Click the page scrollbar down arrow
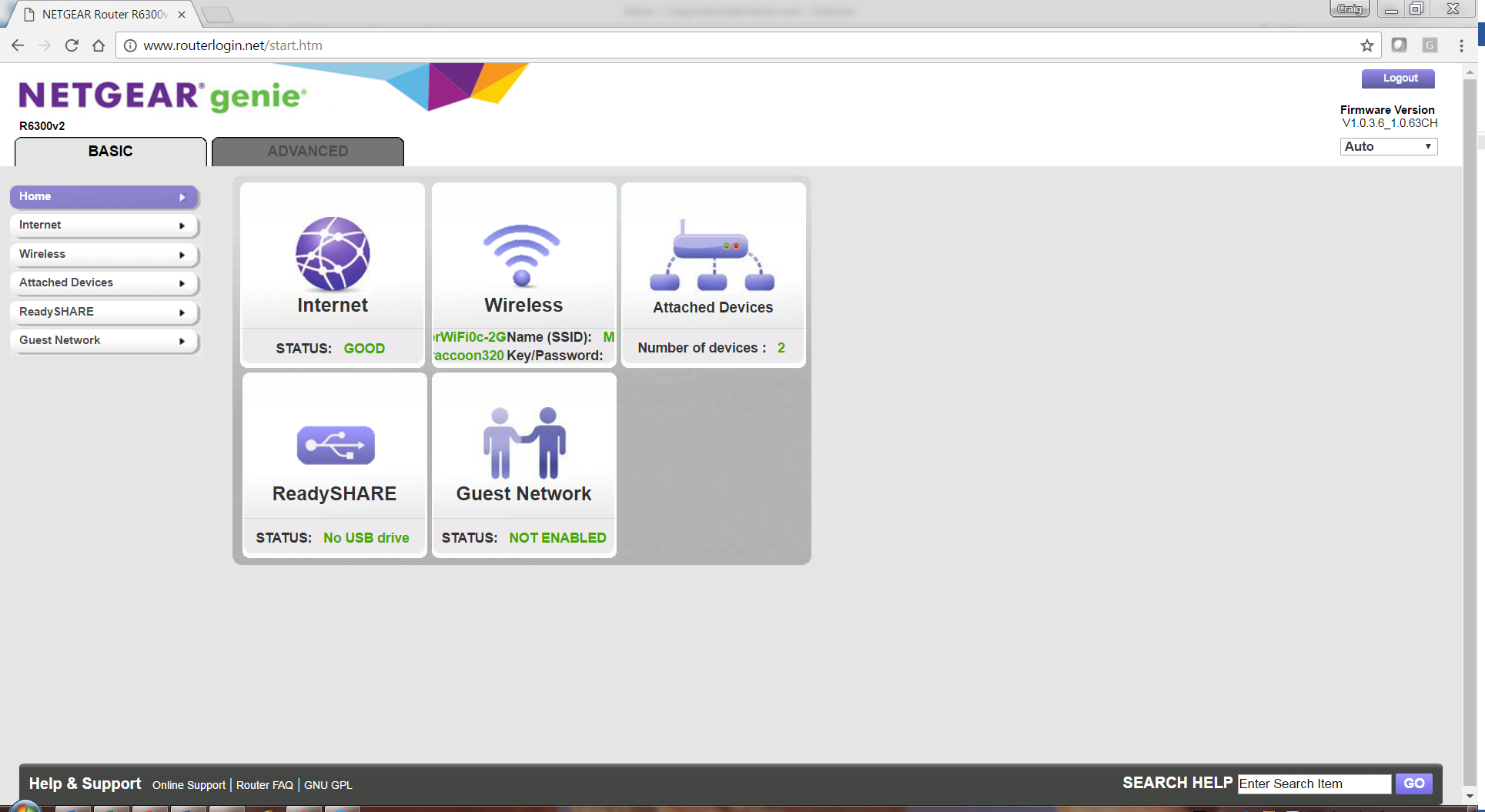1485x812 pixels. coord(1470,796)
